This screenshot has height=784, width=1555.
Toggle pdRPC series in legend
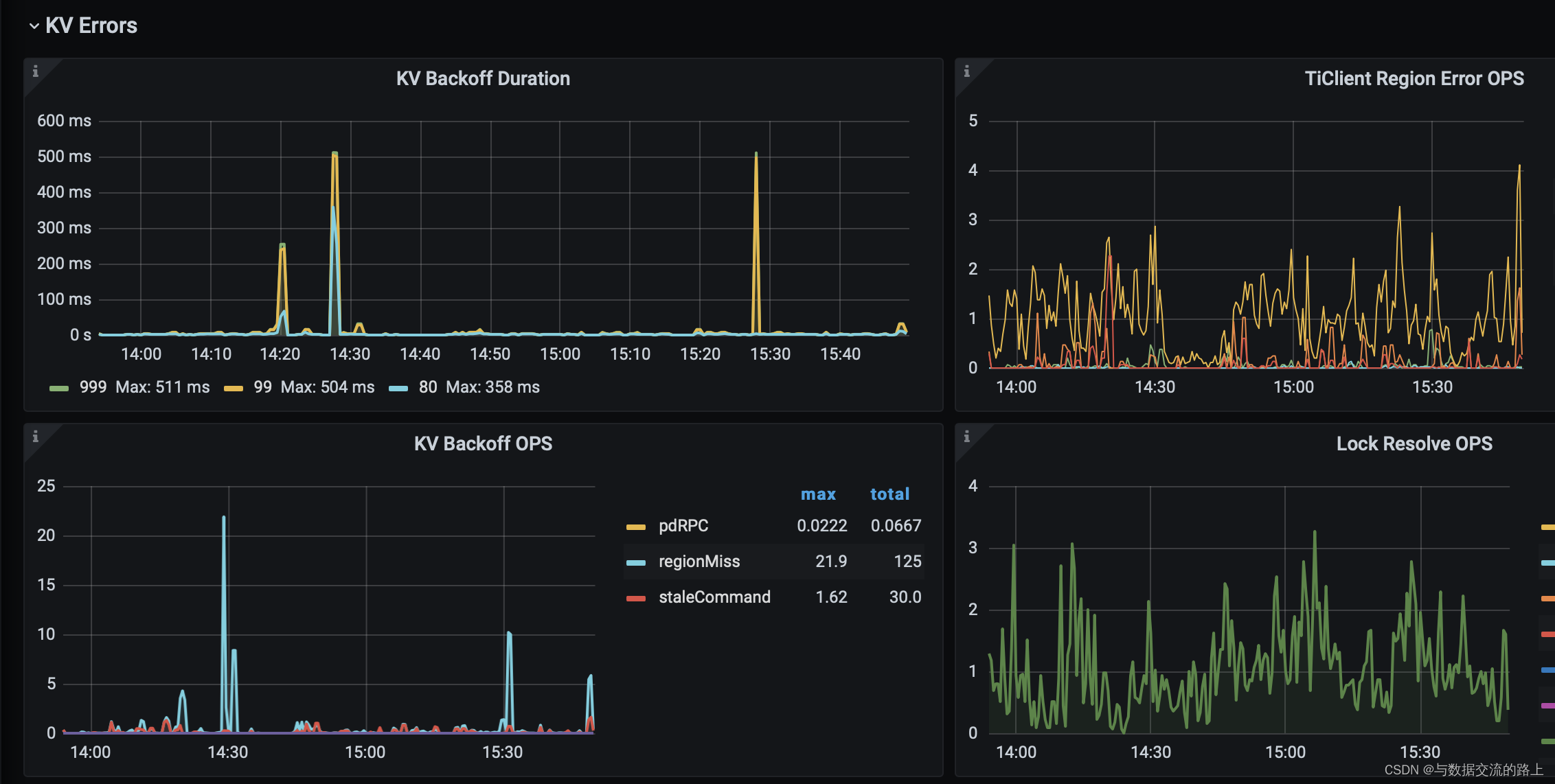point(683,526)
